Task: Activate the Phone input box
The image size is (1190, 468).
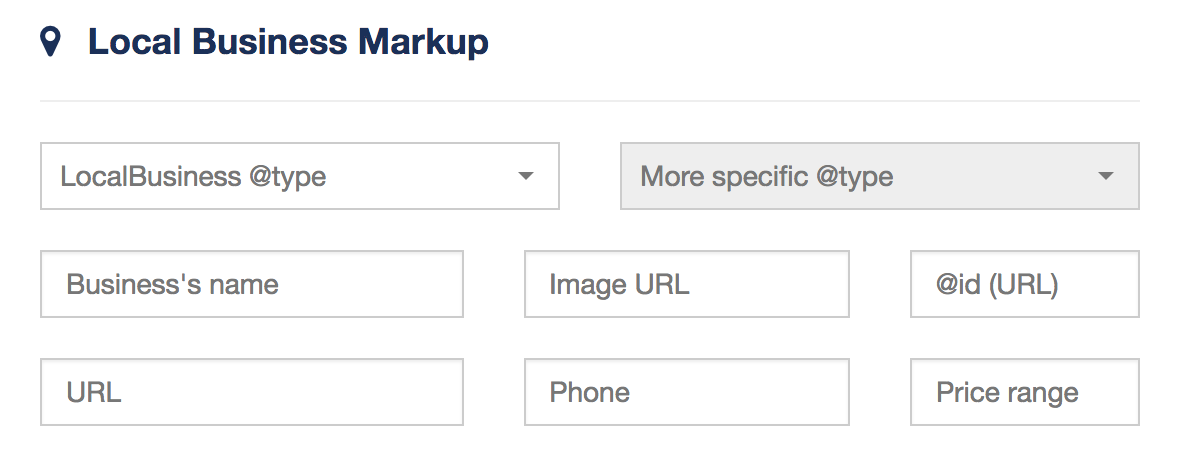Action: 687,392
